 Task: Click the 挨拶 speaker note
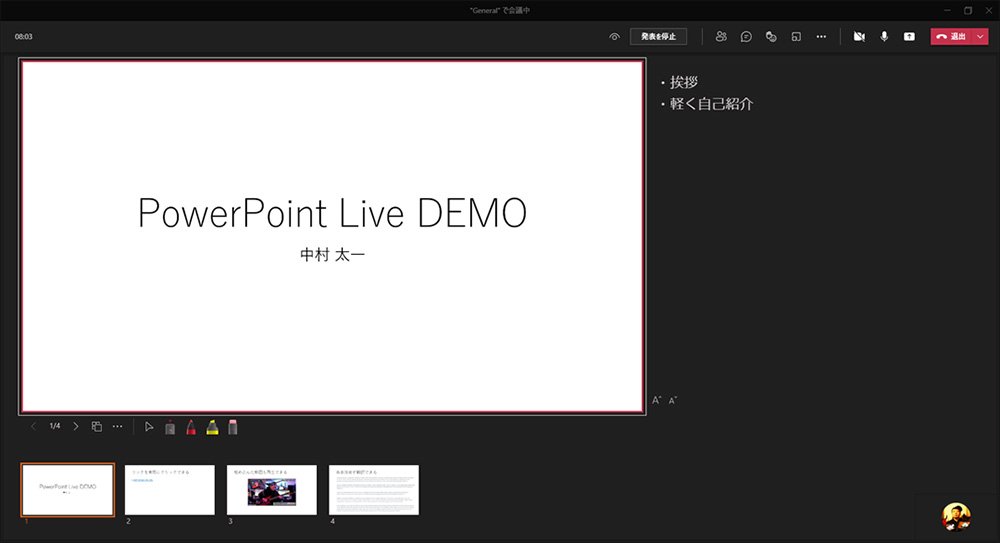684,82
